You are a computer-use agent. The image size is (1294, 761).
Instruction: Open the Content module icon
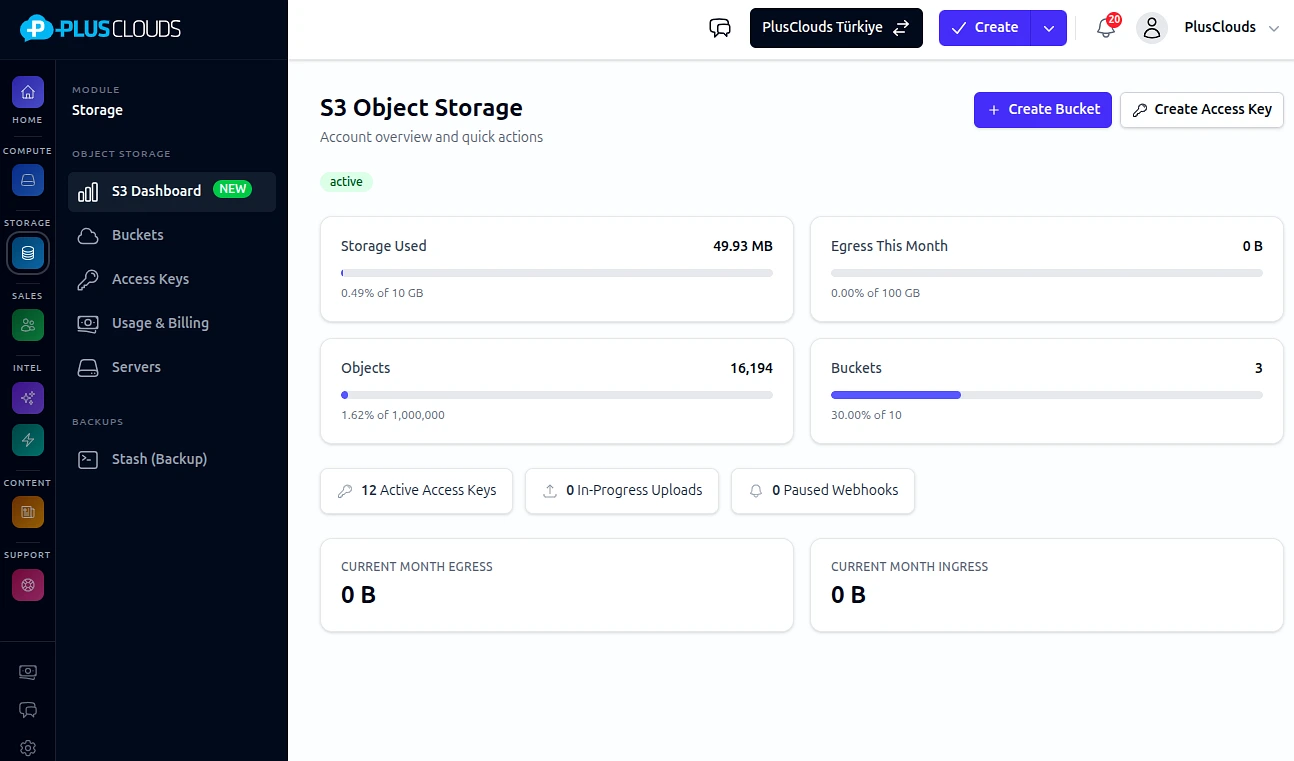(28, 512)
